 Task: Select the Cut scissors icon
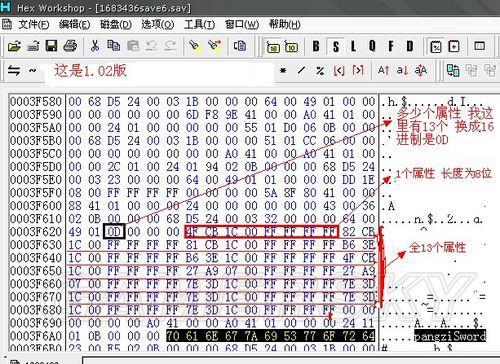point(95,46)
